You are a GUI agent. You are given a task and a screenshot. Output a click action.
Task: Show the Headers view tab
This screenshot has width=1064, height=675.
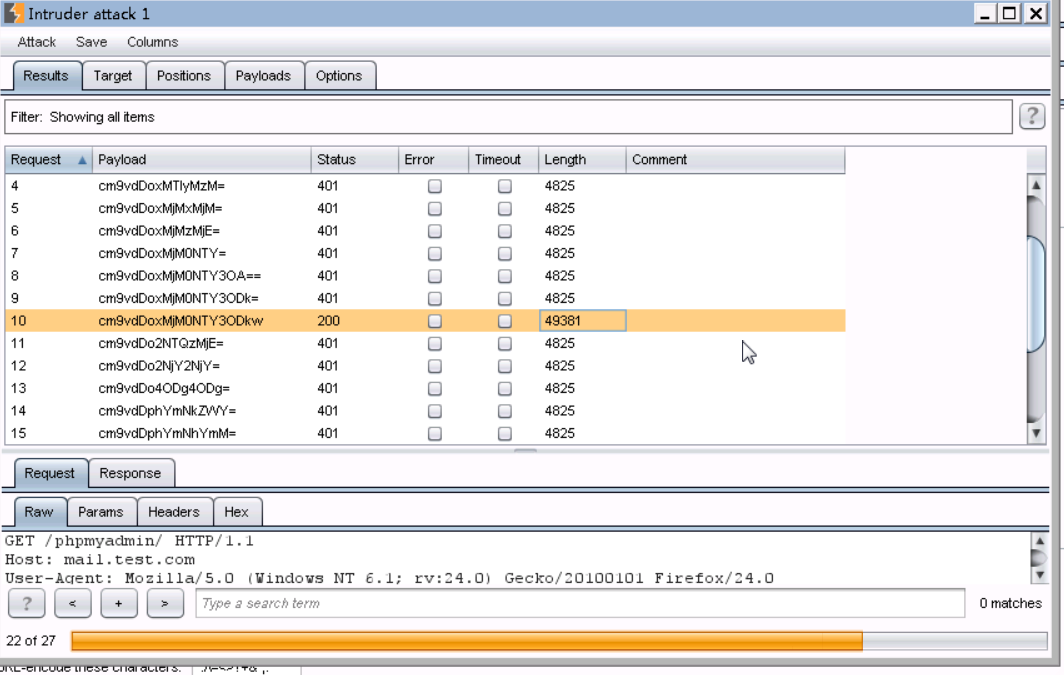[x=174, y=512]
